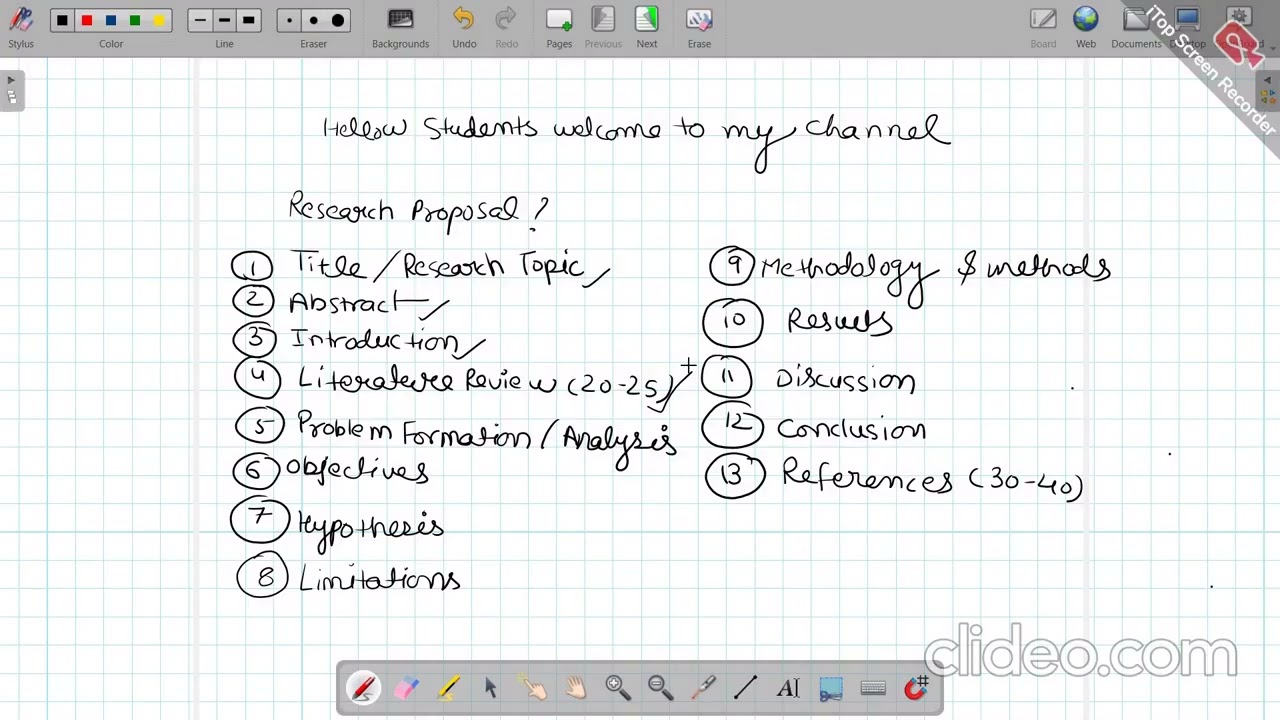
Task: Open the Stylus toolbar toggle
Action: (x=21, y=27)
